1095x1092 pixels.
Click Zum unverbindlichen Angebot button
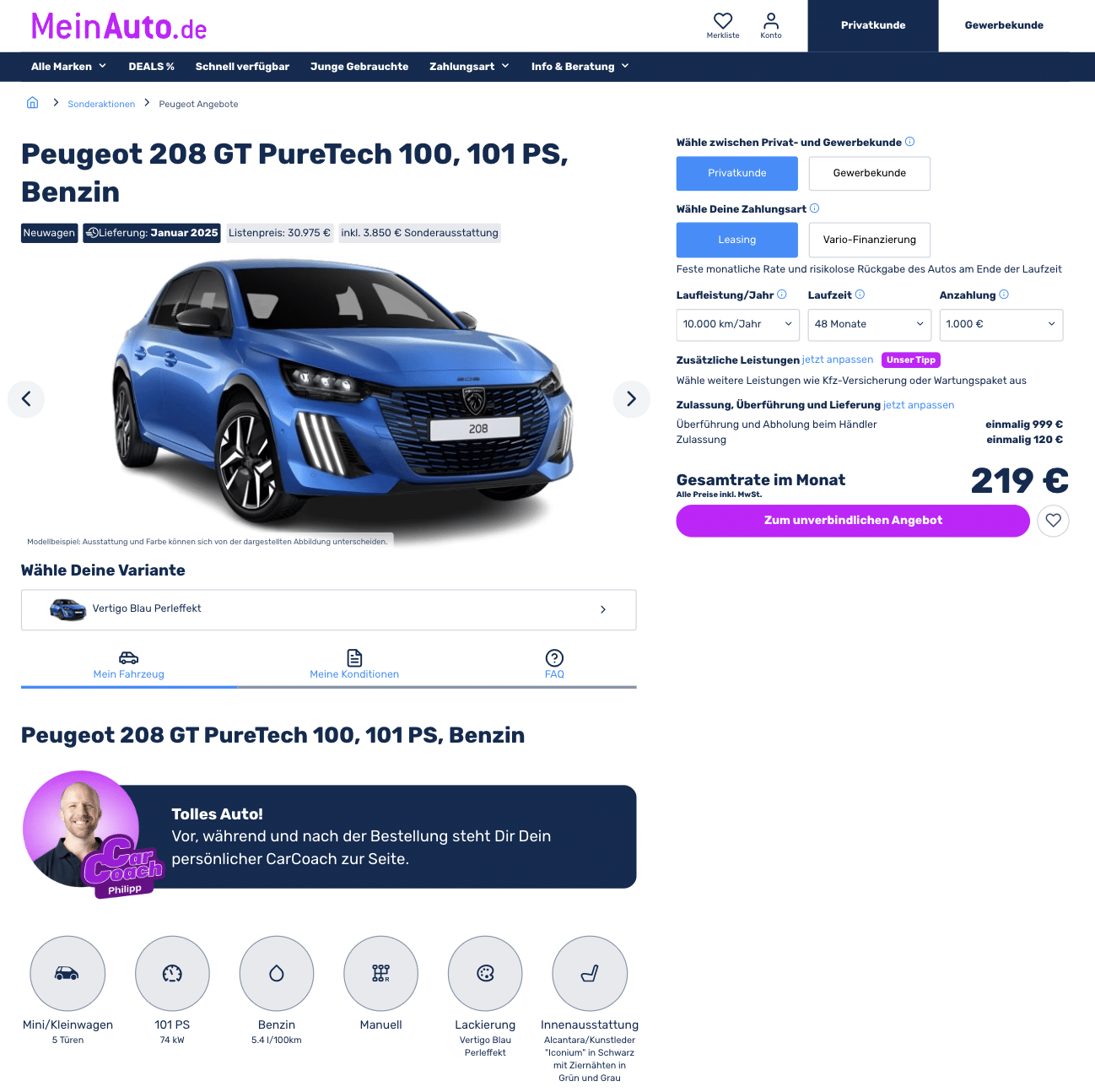(x=853, y=521)
